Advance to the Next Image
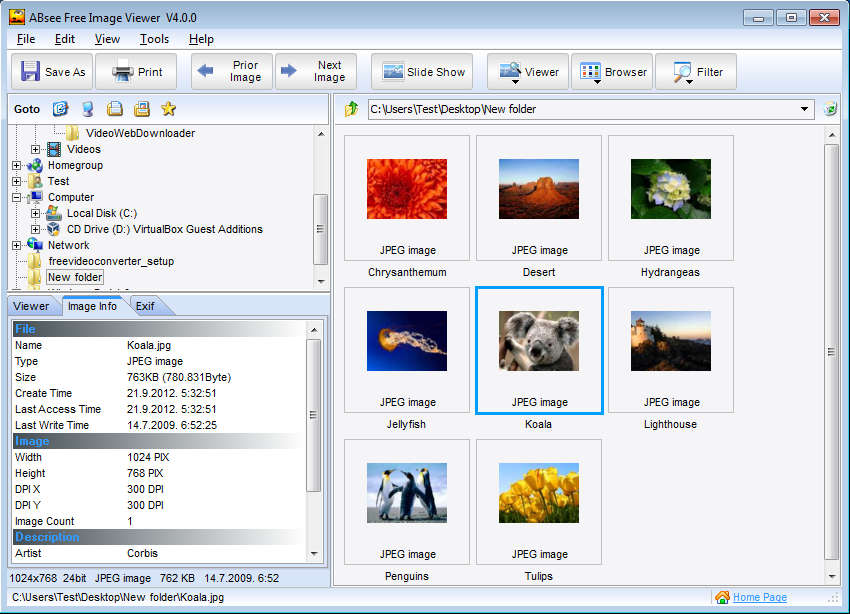Viewport: 850px width, 614px height. pos(315,72)
